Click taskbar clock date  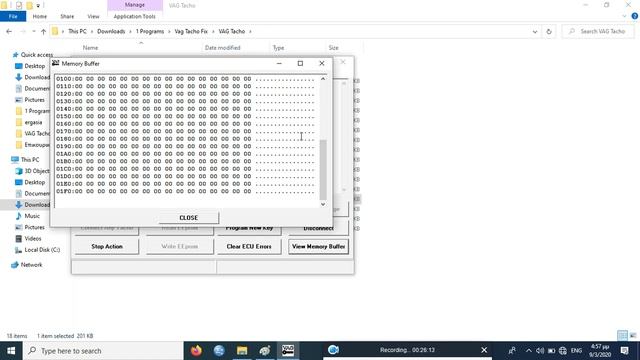[x=600, y=351]
